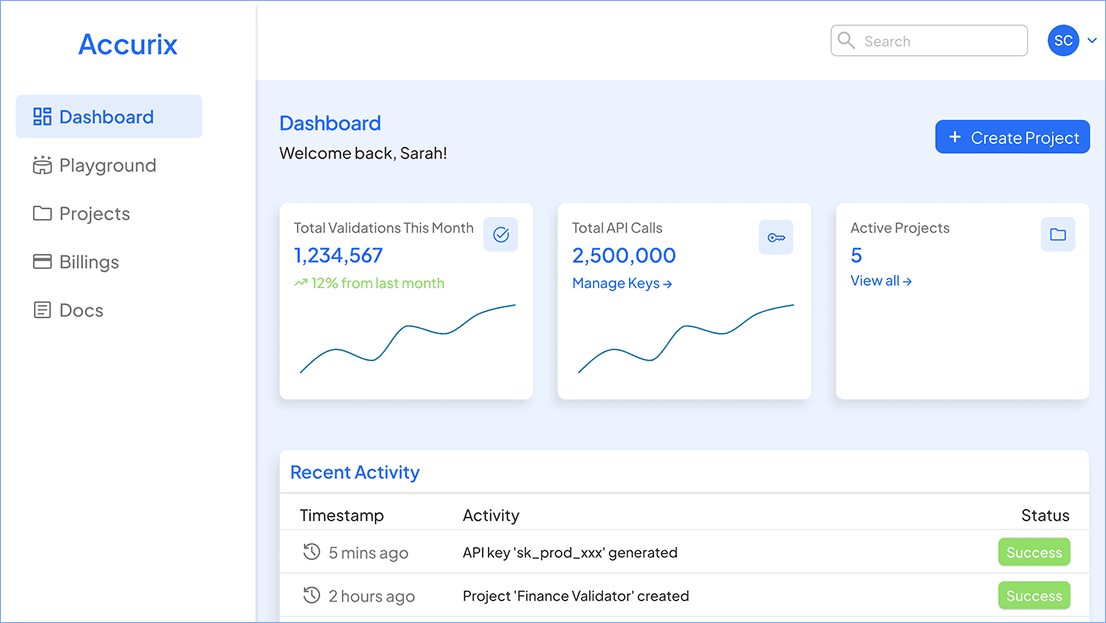Screen dimensions: 1106x623
Task: Click the key icon on Total API Calls card
Action: pos(776,237)
